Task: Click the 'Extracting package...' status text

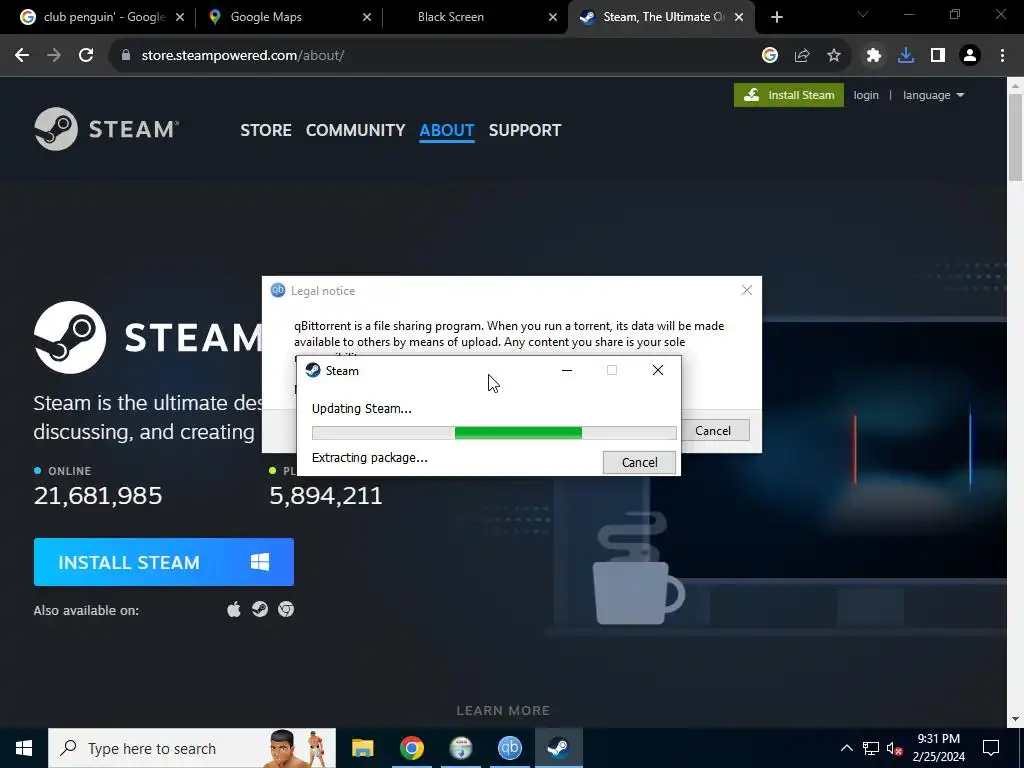Action: click(370, 458)
